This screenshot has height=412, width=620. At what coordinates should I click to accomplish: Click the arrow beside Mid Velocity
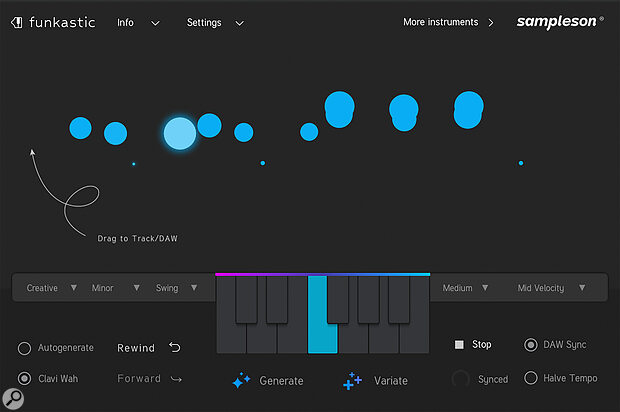582,287
